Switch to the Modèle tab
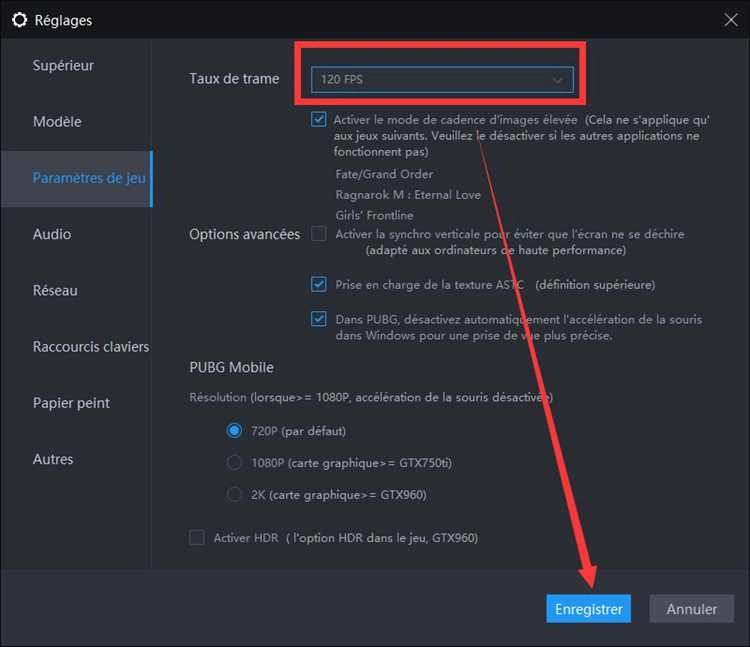 57,121
